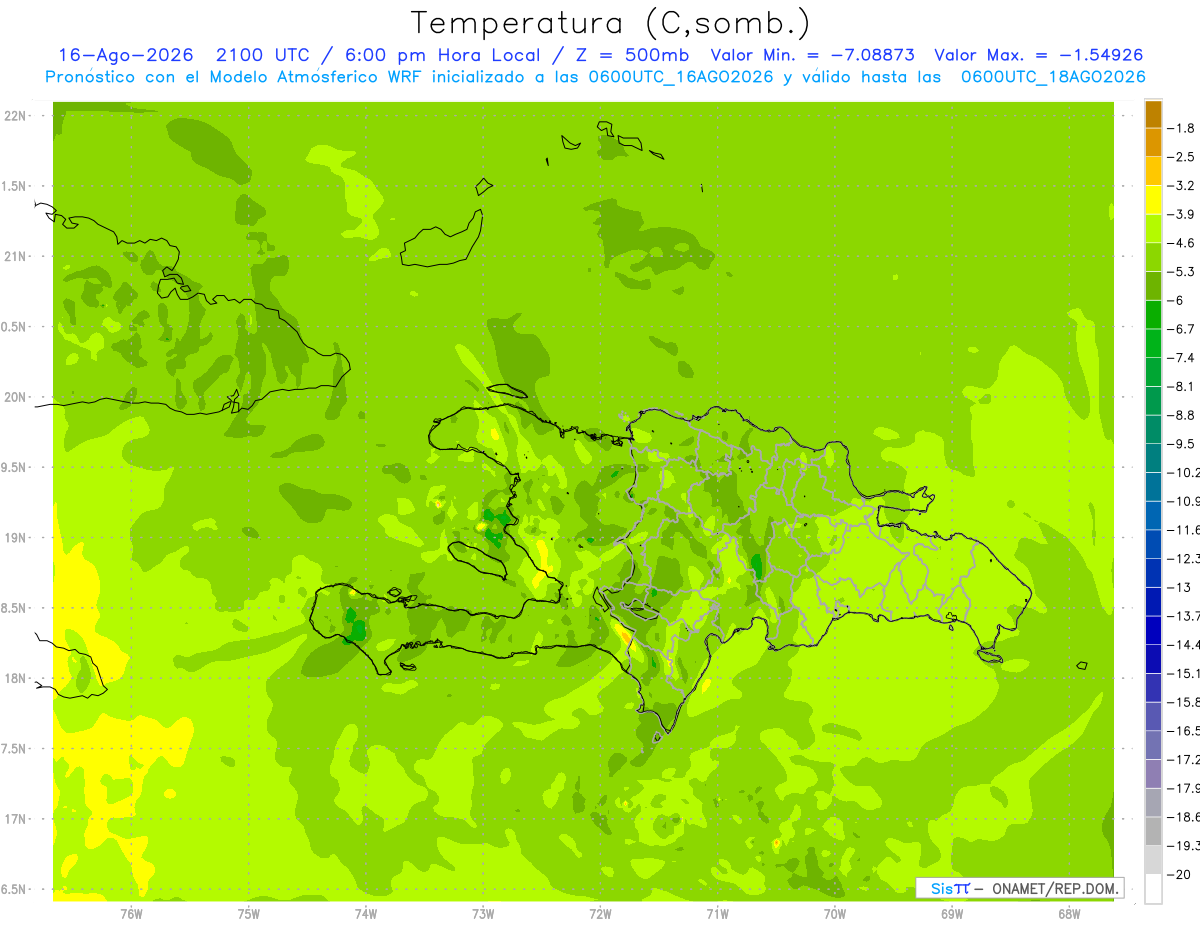Click the 71W longitude label

click(717, 914)
